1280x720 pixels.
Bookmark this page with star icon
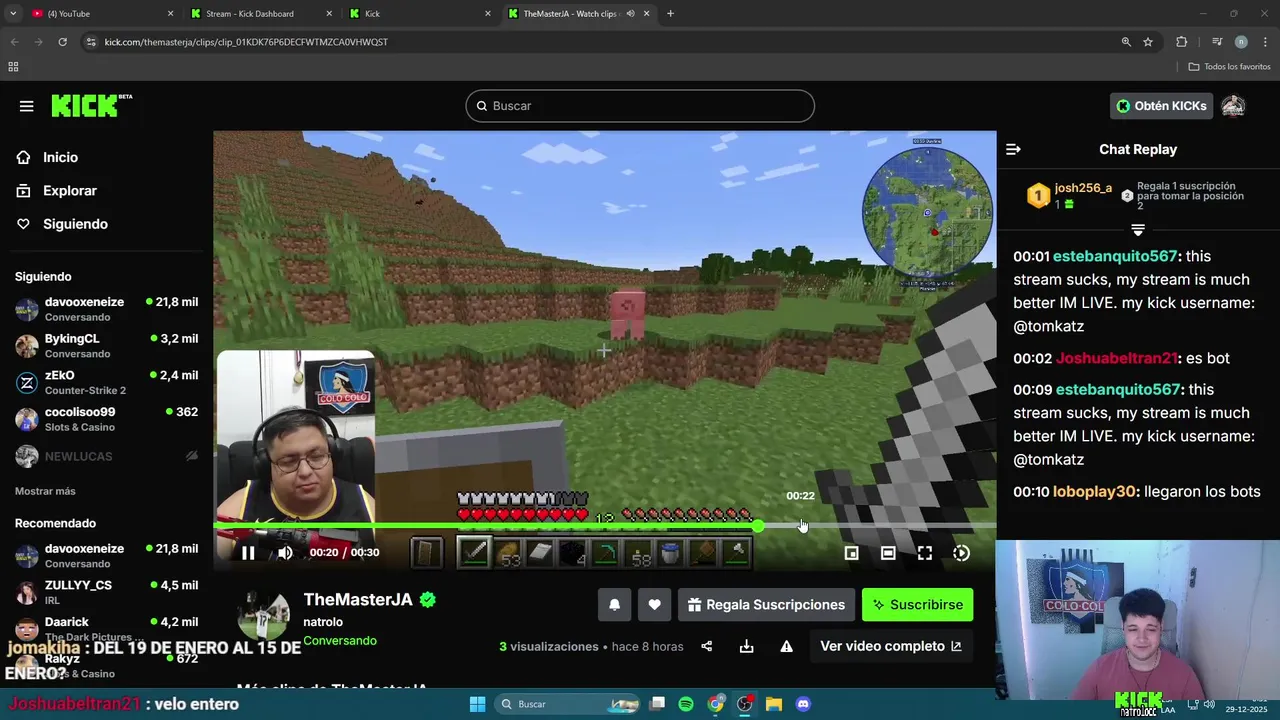point(1148,42)
